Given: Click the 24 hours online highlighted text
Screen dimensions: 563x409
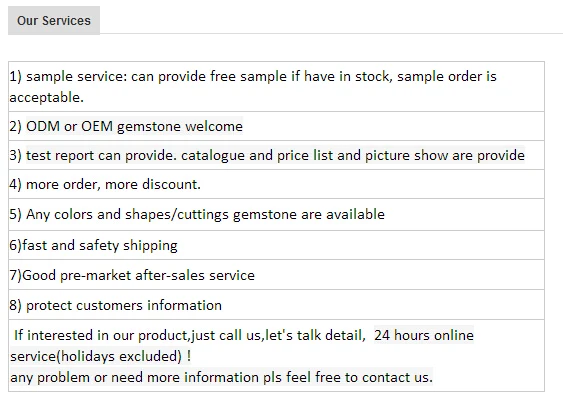Looking at the screenshot, I should tap(424, 335).
